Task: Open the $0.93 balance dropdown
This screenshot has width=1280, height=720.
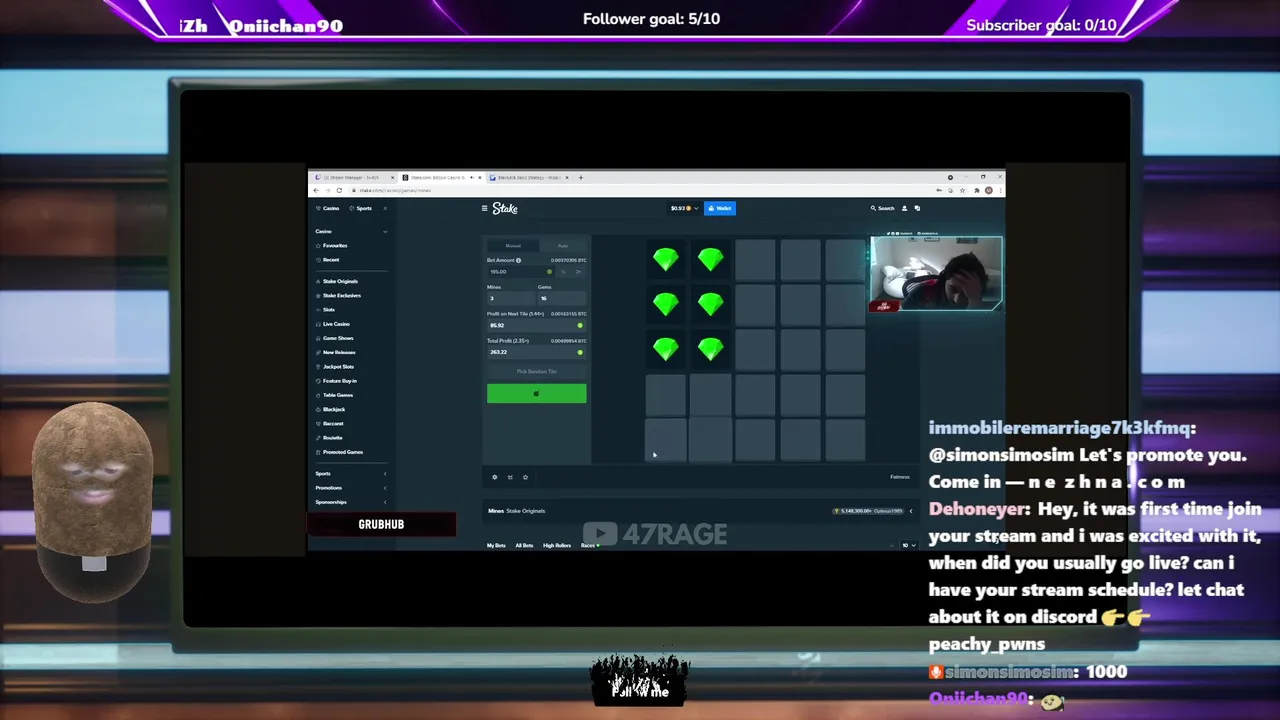Action: coord(684,208)
